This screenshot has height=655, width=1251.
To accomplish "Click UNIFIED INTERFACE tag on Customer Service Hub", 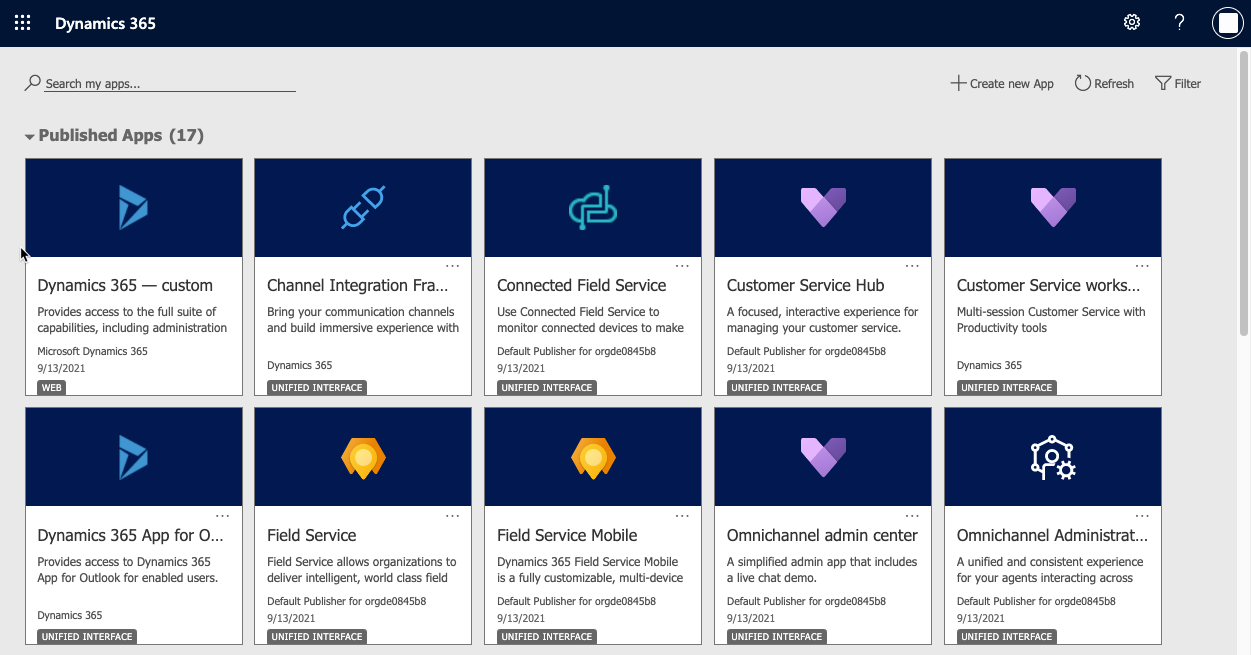I will tap(777, 387).
